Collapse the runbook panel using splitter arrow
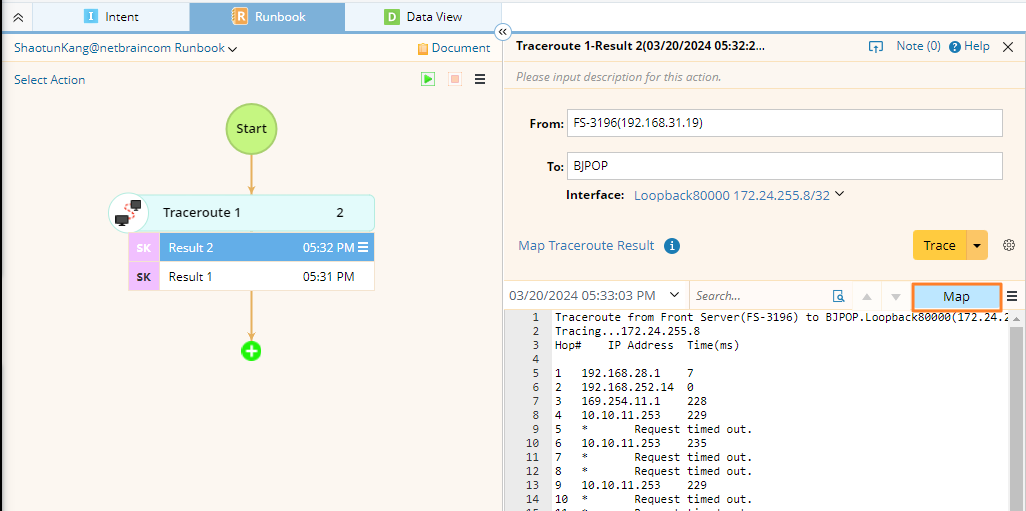This screenshot has height=511, width=1026. [503, 31]
